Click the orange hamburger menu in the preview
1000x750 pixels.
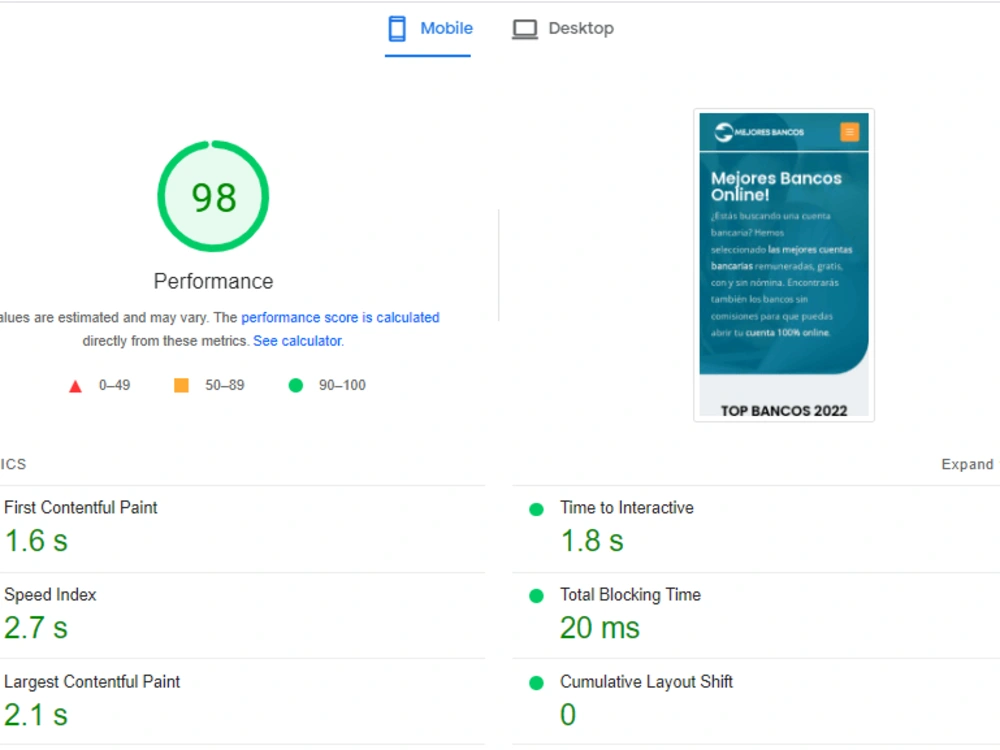tap(849, 132)
